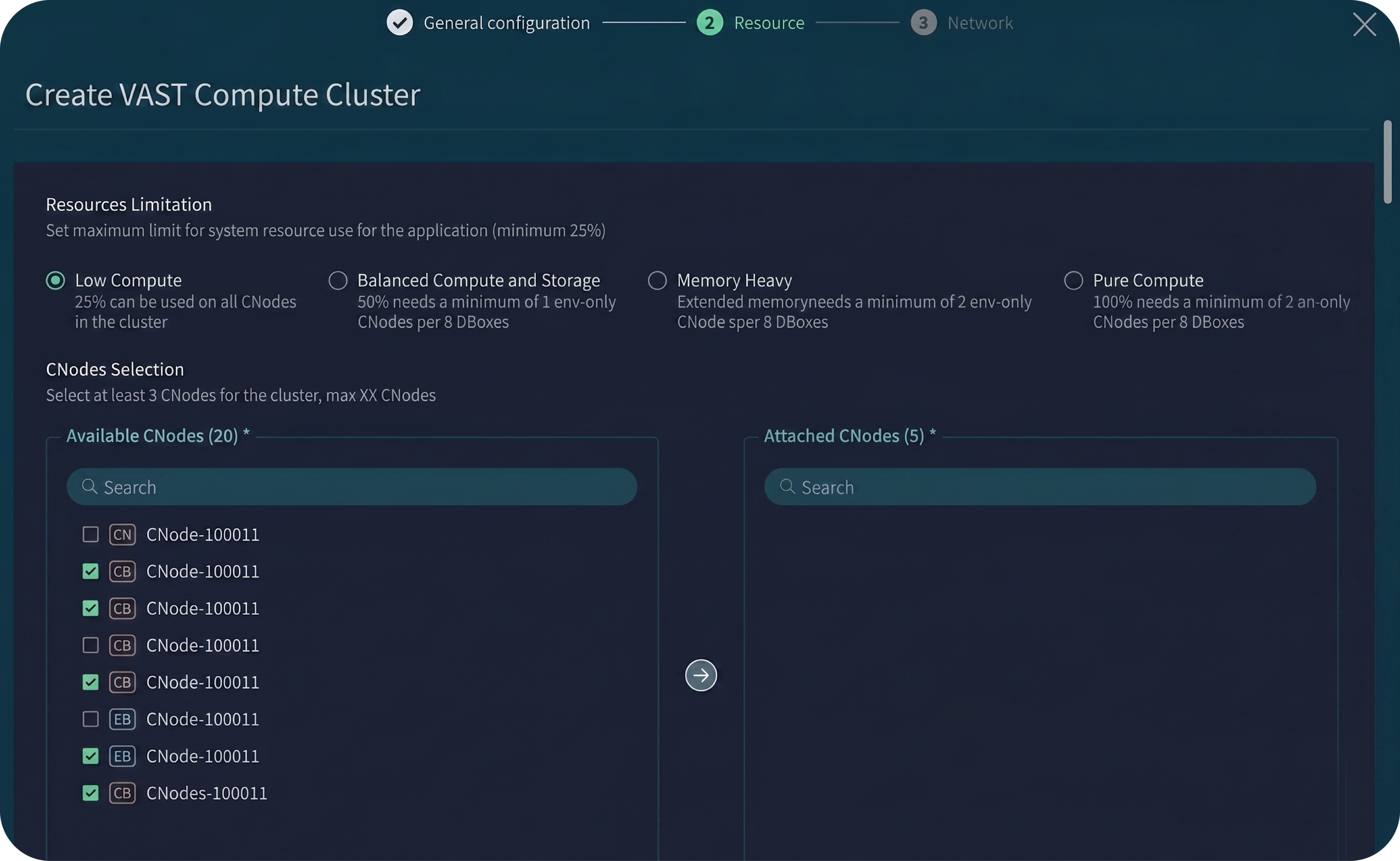Screen dimensions: 1400x861
Task: Click the checkmark icon beside General configuration
Action: (400, 23)
